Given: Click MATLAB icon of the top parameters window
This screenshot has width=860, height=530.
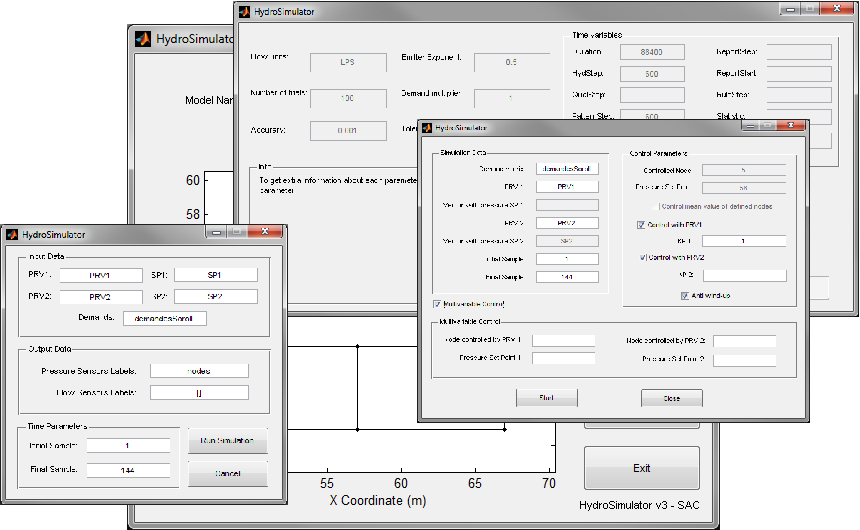Looking at the screenshot, I should [x=244, y=12].
